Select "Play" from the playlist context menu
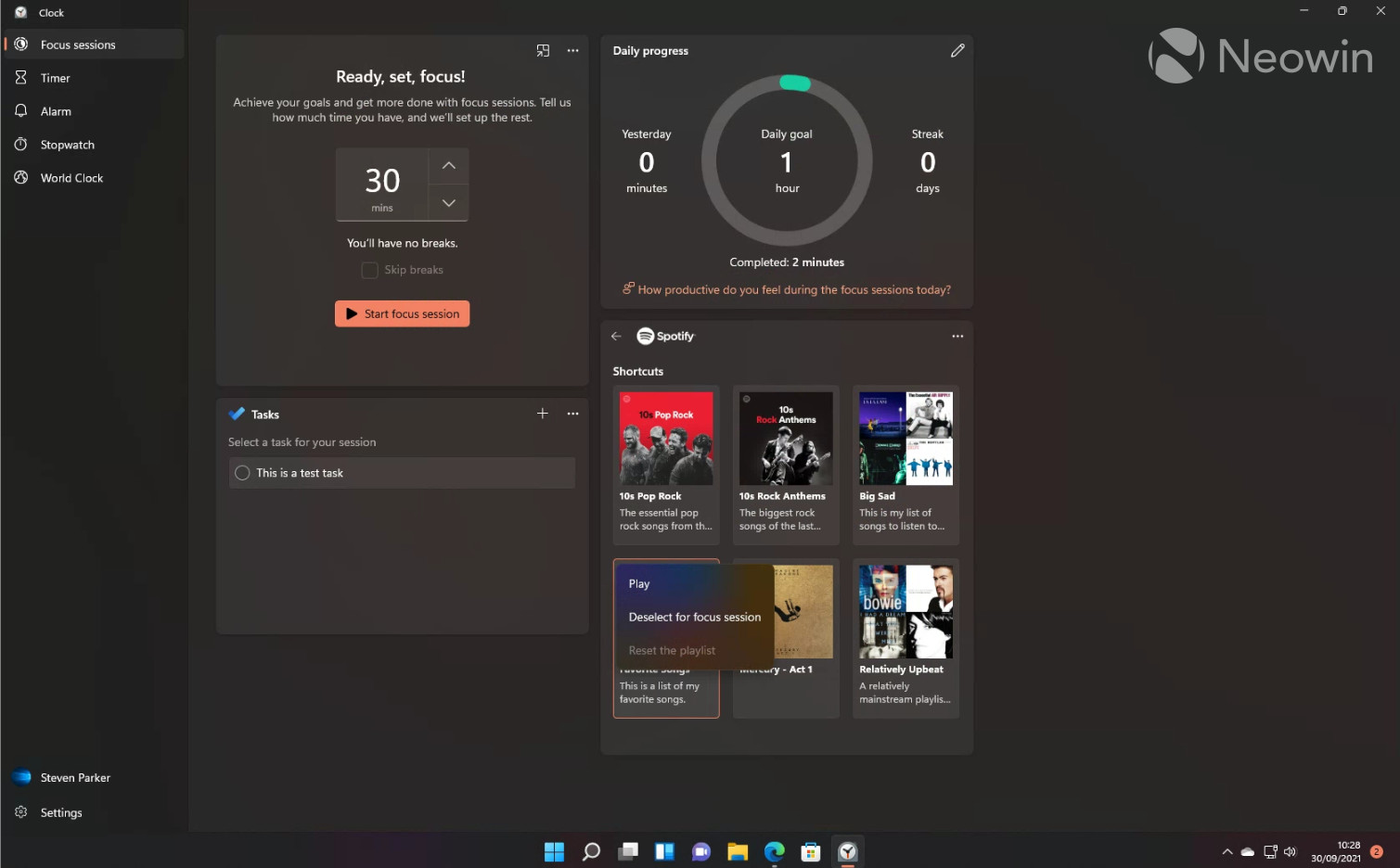Viewport: 1400px width, 868px height. [639, 583]
